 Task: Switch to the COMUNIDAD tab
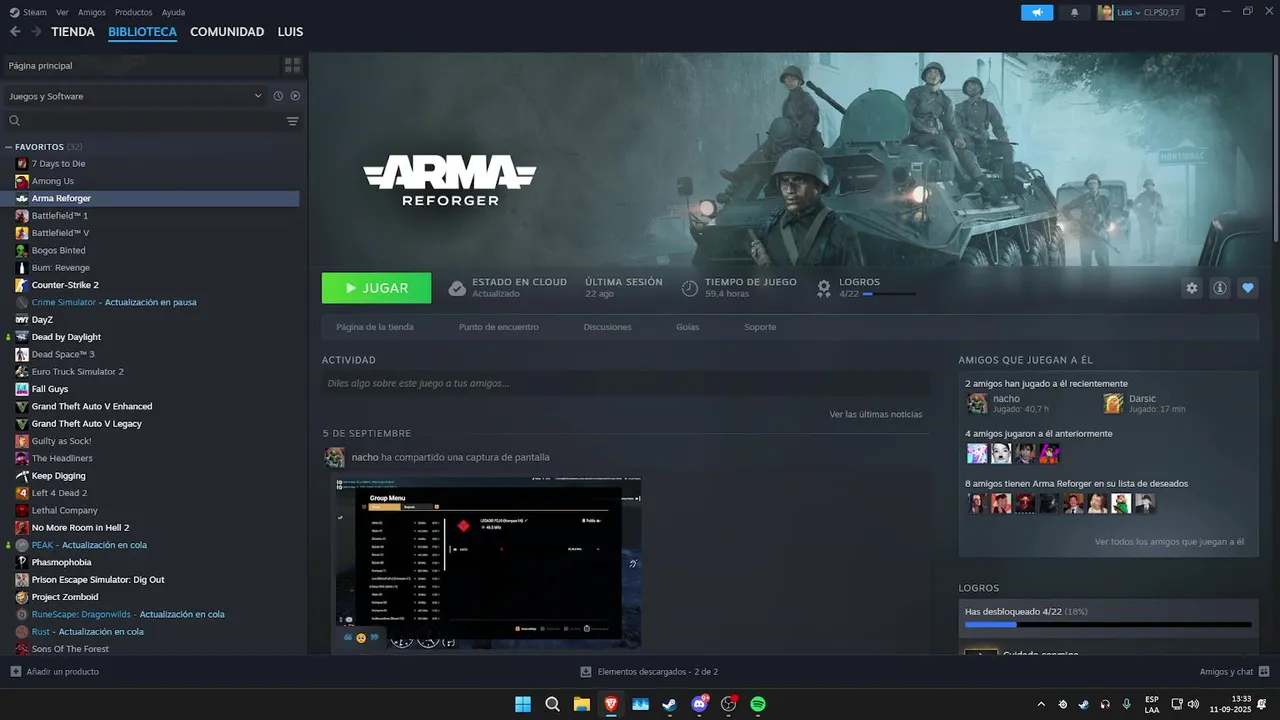[227, 32]
